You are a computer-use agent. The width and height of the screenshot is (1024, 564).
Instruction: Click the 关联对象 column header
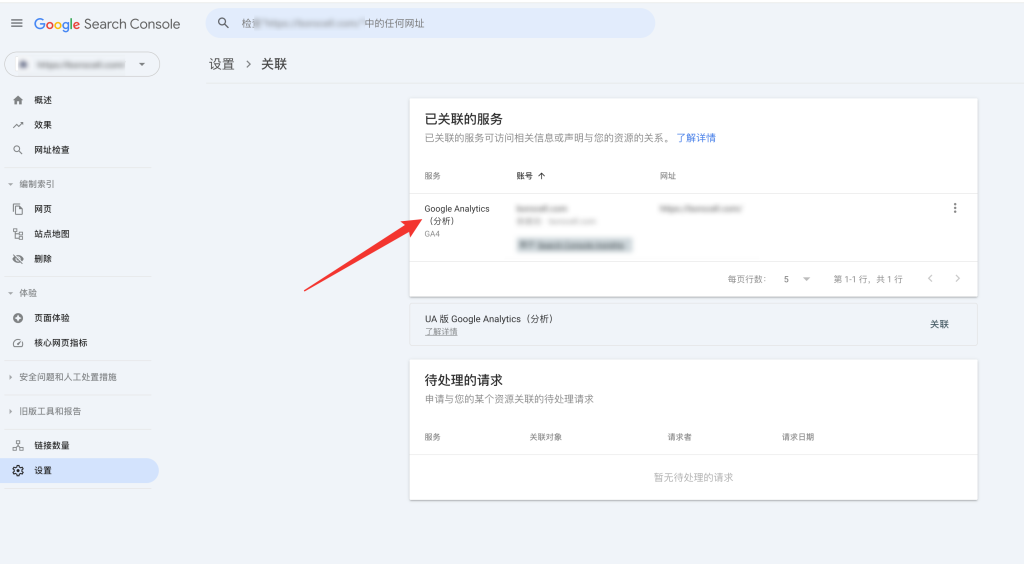[545, 437]
